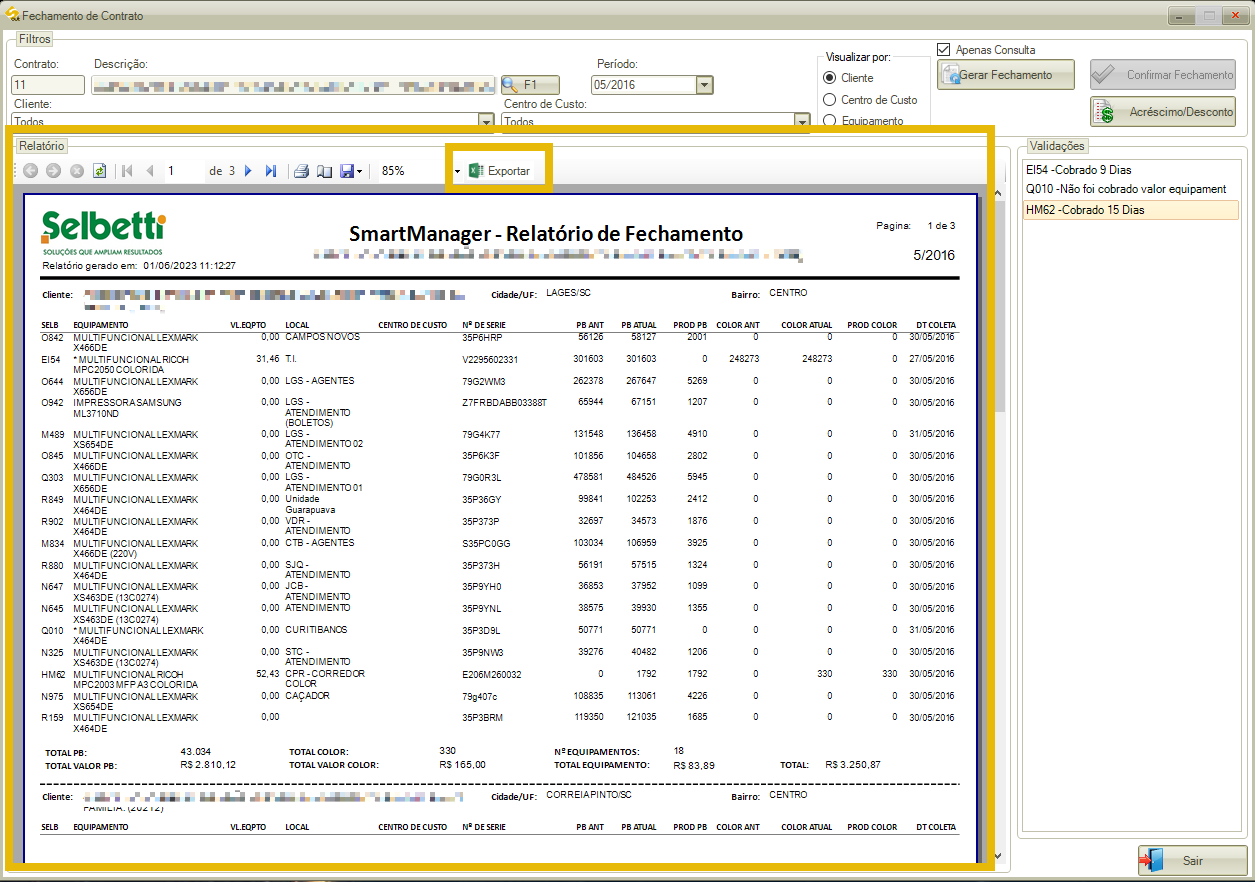The height and width of the screenshot is (882, 1255).
Task: Open the Centro de Custo filter dropdown
Action: click(x=801, y=121)
